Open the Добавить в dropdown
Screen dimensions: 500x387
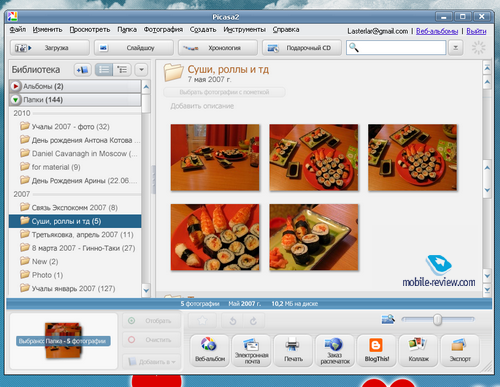coord(152,362)
